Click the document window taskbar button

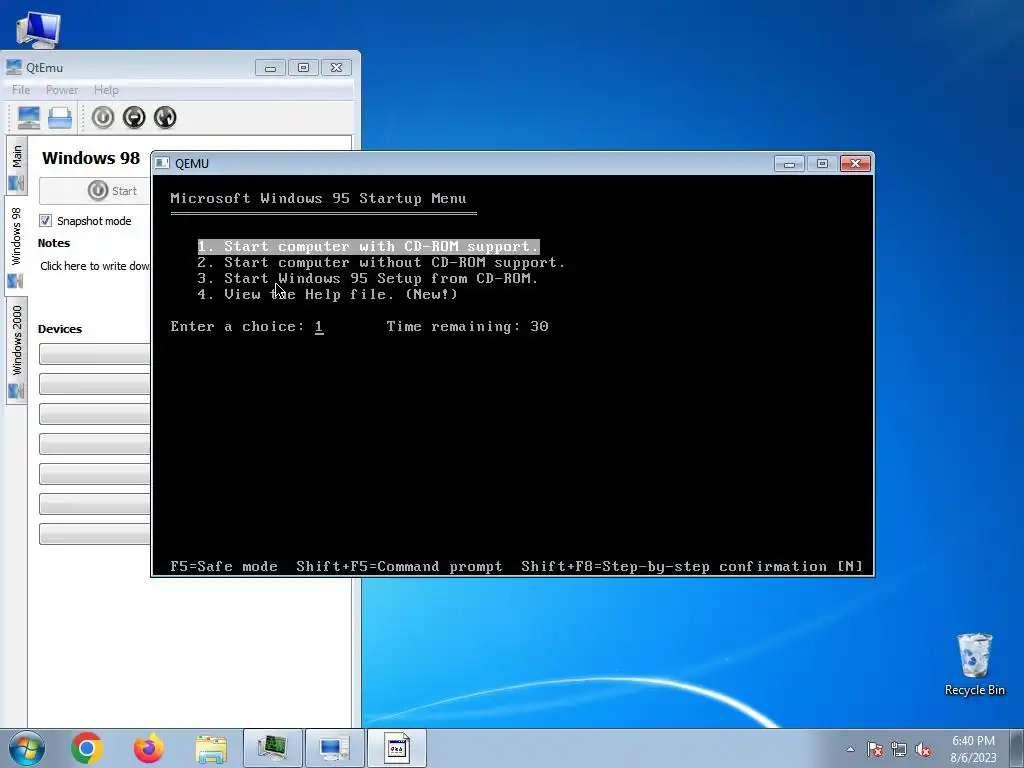tap(396, 748)
